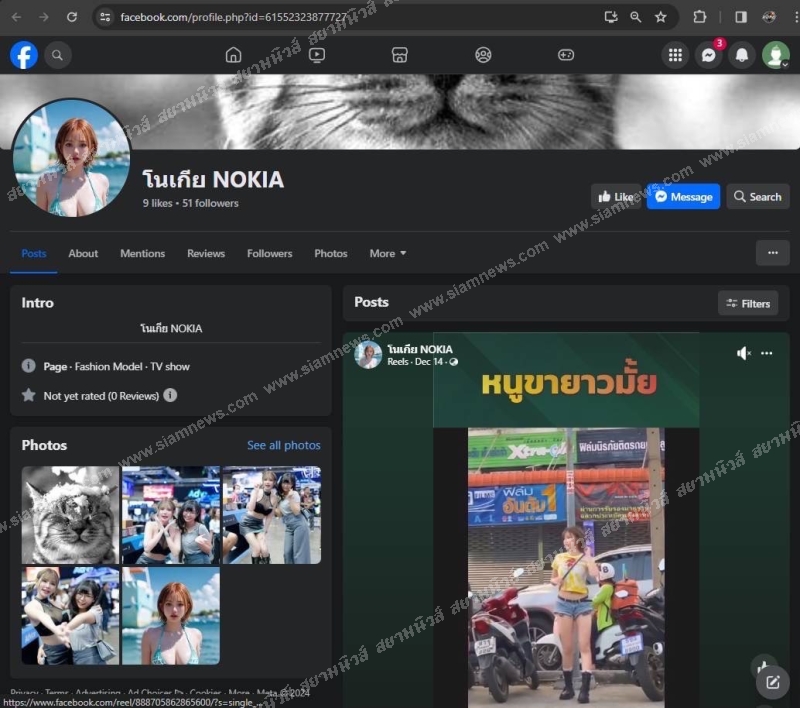Viewport: 800px width, 708px height.
Task: Open Facebook Gaming
Action: [566, 55]
